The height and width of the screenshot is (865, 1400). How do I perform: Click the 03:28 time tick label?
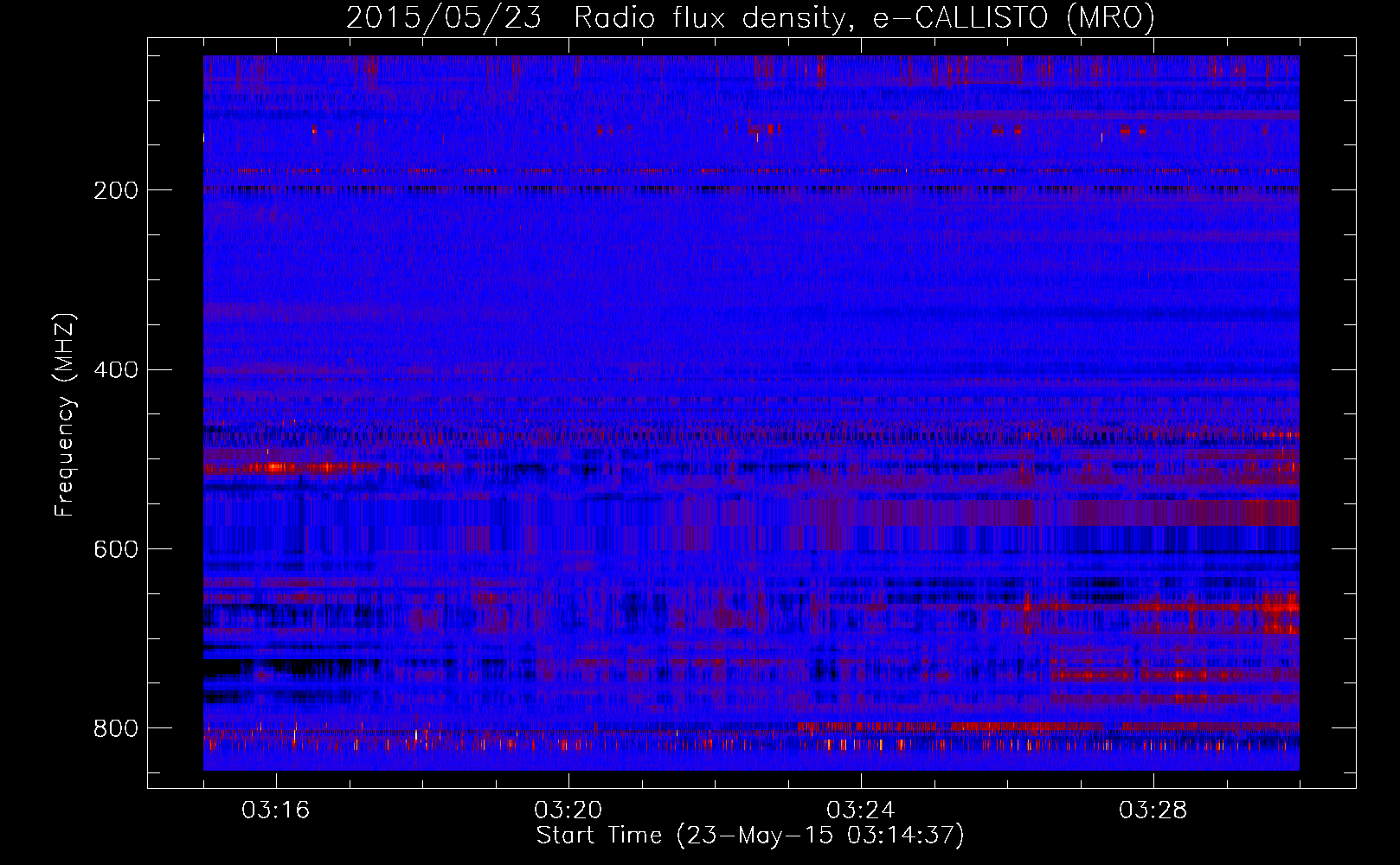tap(1153, 811)
